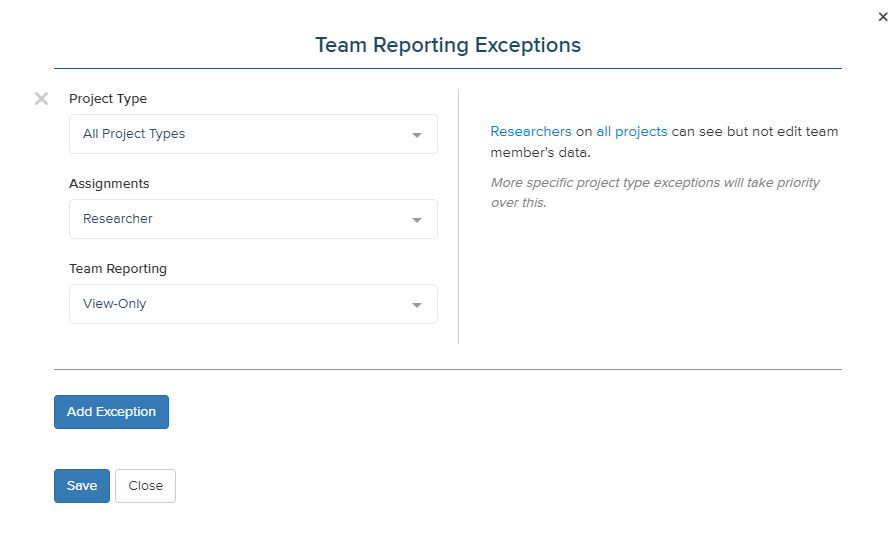896x539 pixels.
Task: Click the vertical divider between form and summary
Action: coord(458,216)
